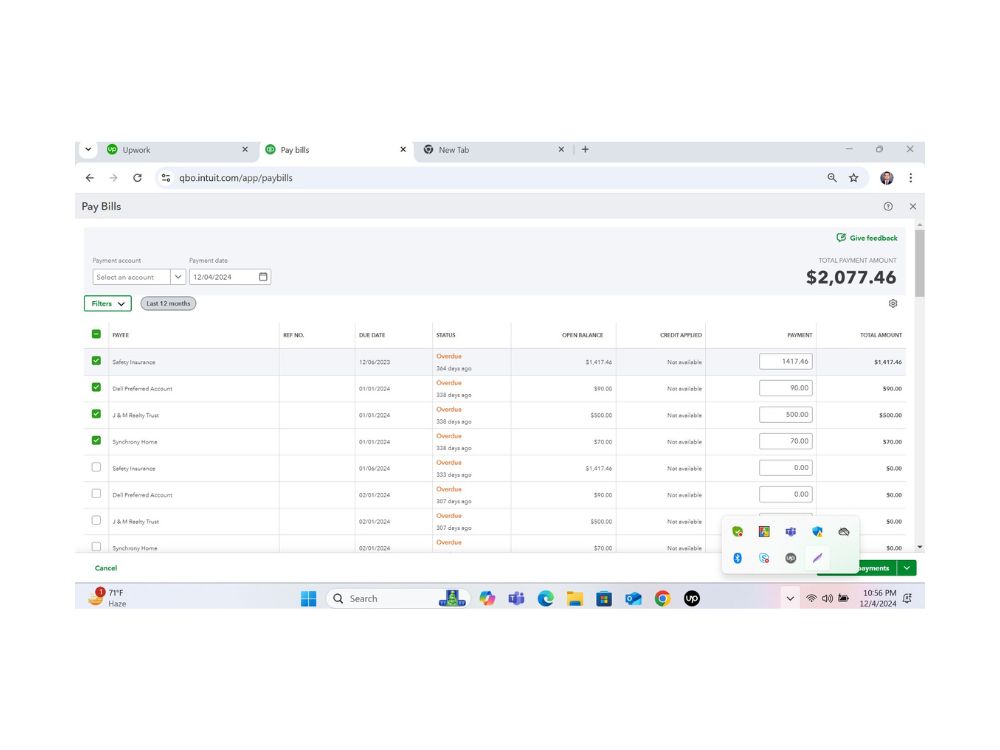Uncheck Safety Insurance bill due 12/06/2023
The image size is (1000, 750).
coord(96,360)
